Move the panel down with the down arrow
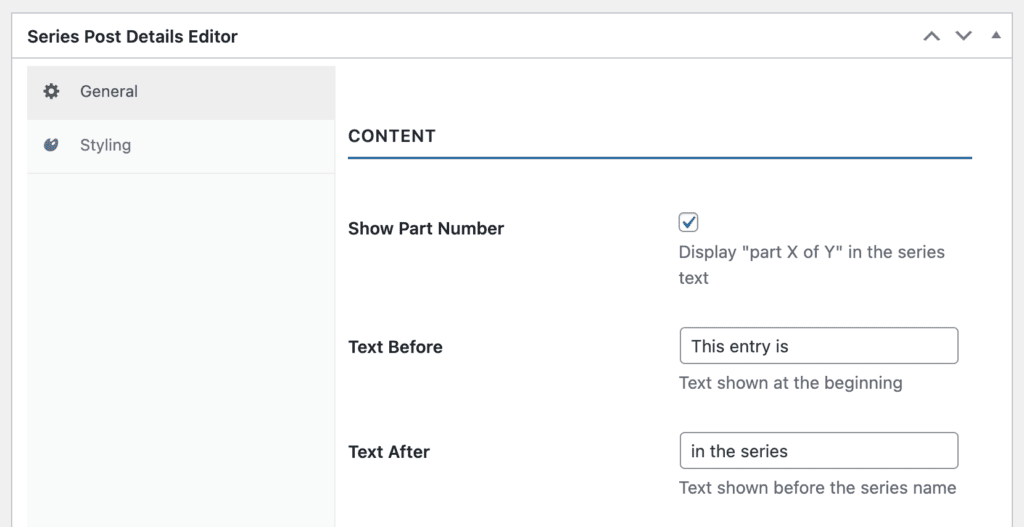 [963, 37]
